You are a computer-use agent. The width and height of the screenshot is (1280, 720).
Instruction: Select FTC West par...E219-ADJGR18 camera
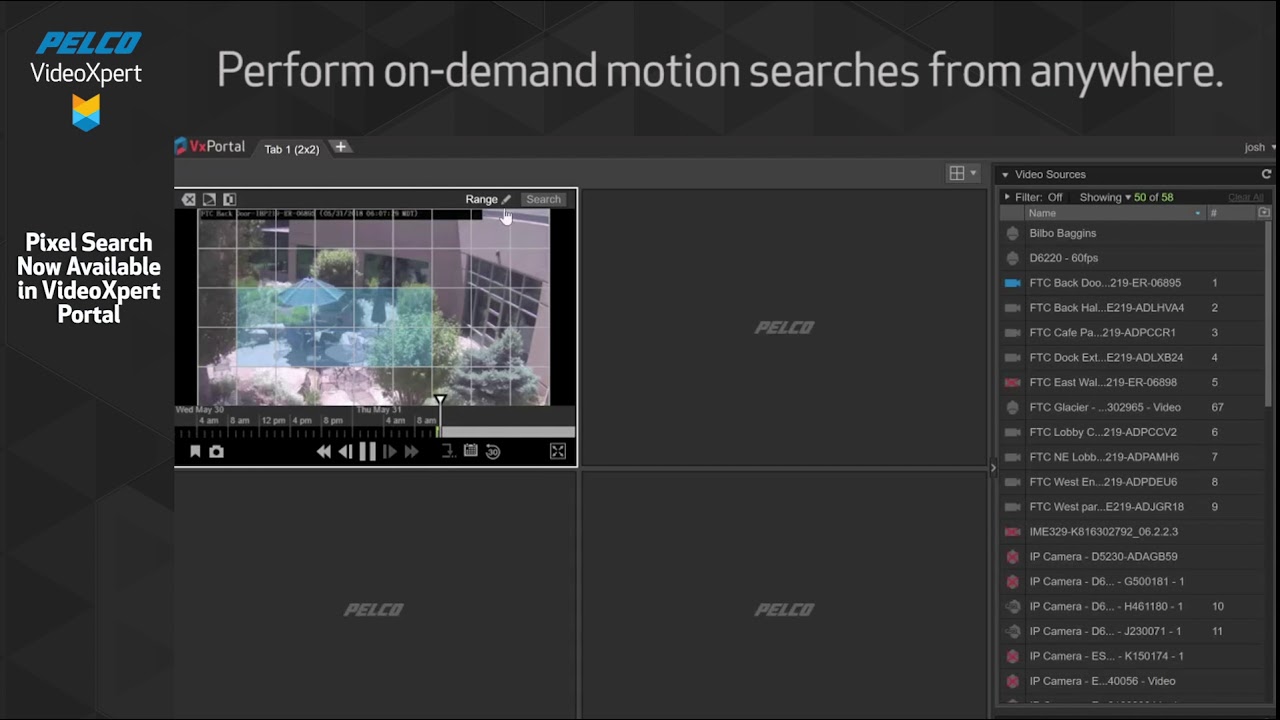[1132, 507]
